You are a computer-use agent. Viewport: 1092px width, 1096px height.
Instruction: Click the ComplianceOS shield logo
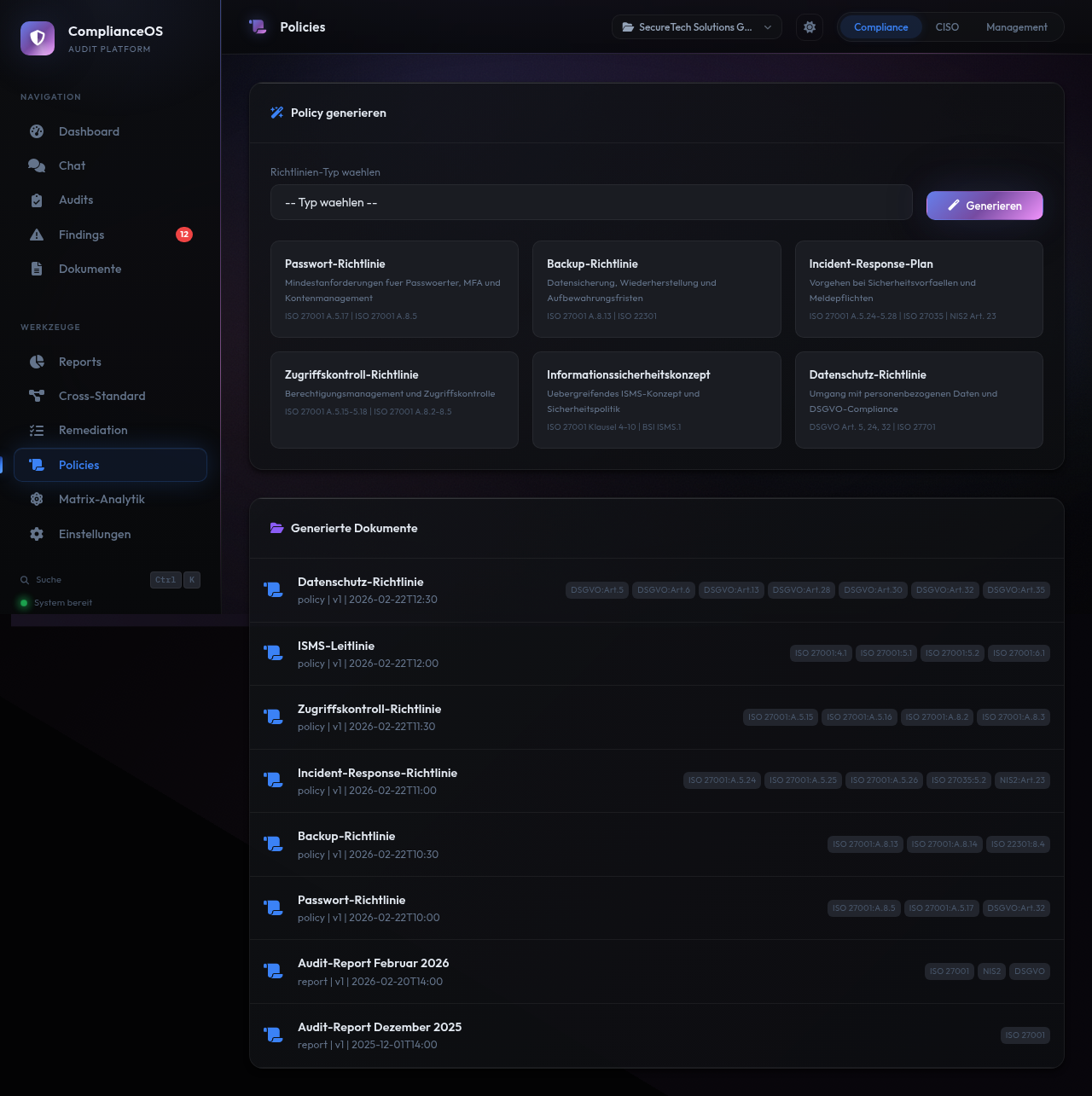pyautogui.click(x=38, y=38)
